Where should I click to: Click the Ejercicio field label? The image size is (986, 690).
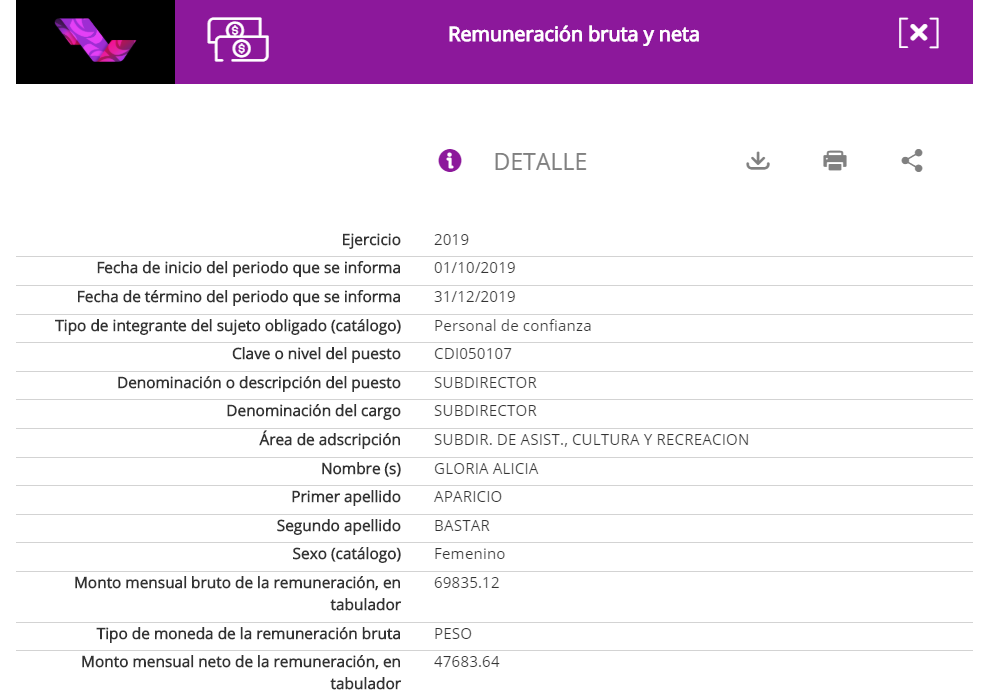click(371, 240)
